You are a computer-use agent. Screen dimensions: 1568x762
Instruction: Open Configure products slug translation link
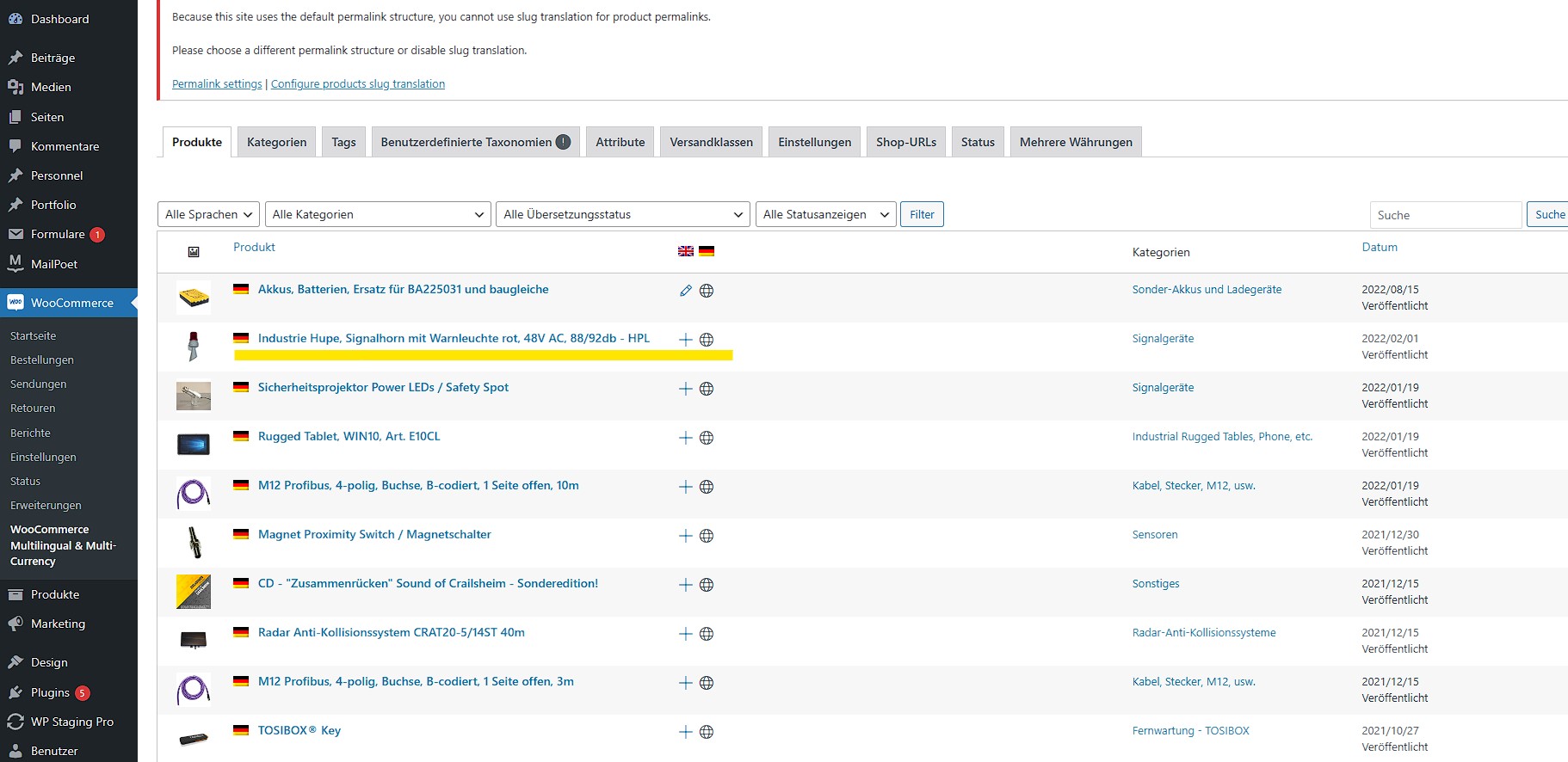pyautogui.click(x=358, y=83)
